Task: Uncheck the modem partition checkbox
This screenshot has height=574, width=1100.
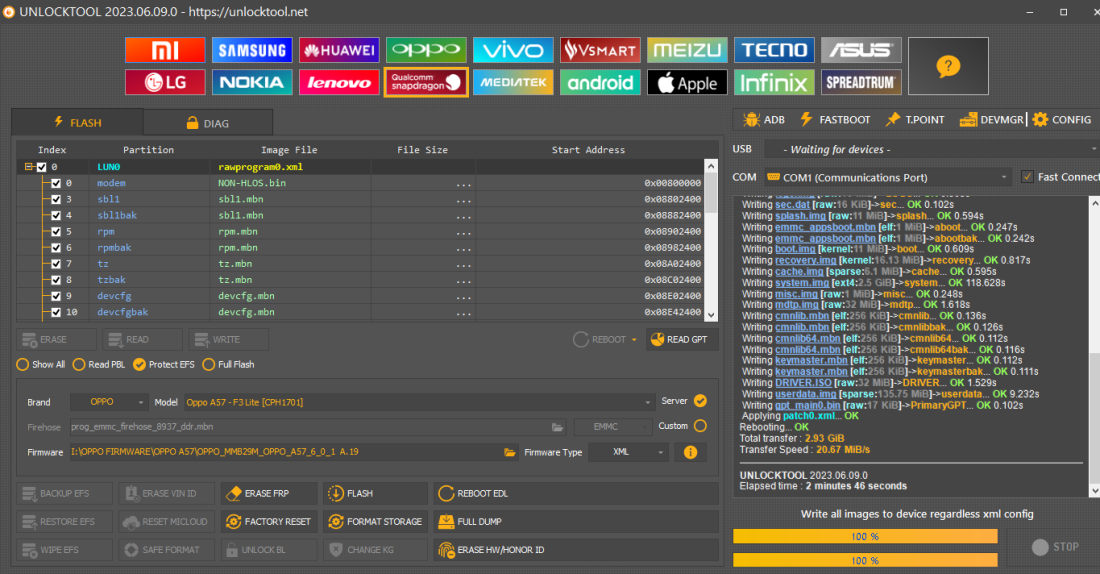Action: 56,183
